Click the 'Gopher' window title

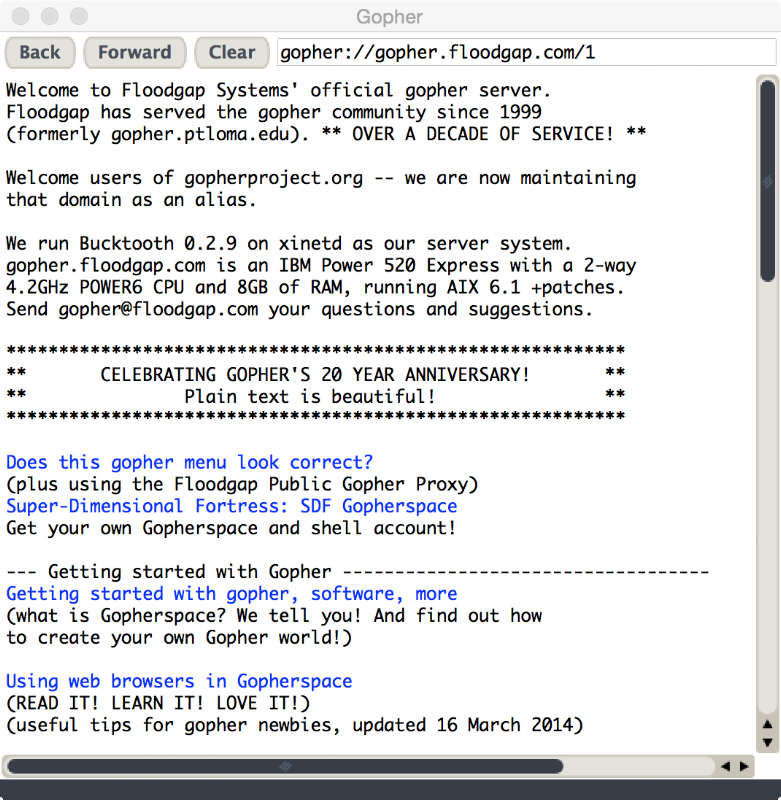click(390, 17)
